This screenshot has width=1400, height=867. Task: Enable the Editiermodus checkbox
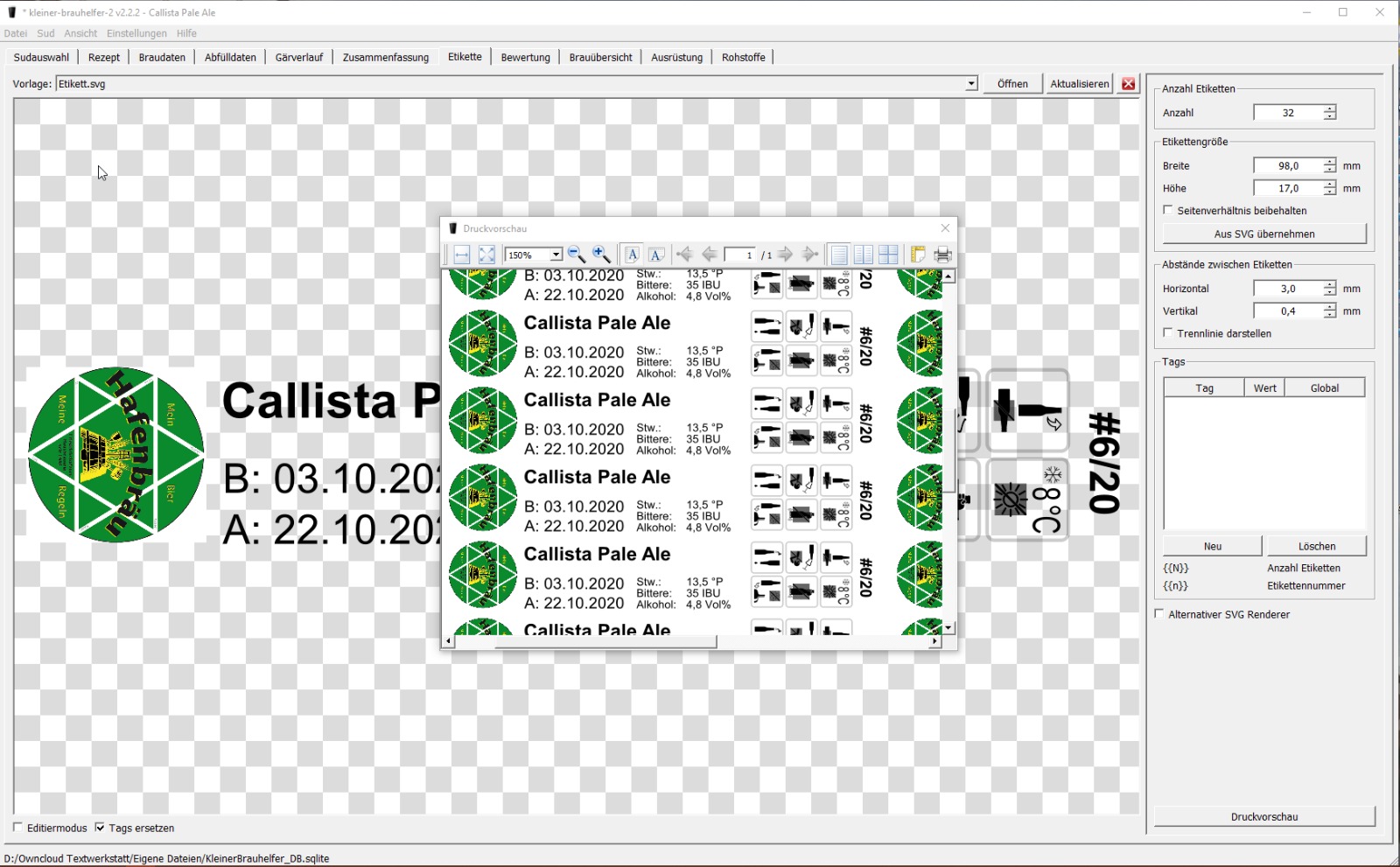pyautogui.click(x=18, y=827)
